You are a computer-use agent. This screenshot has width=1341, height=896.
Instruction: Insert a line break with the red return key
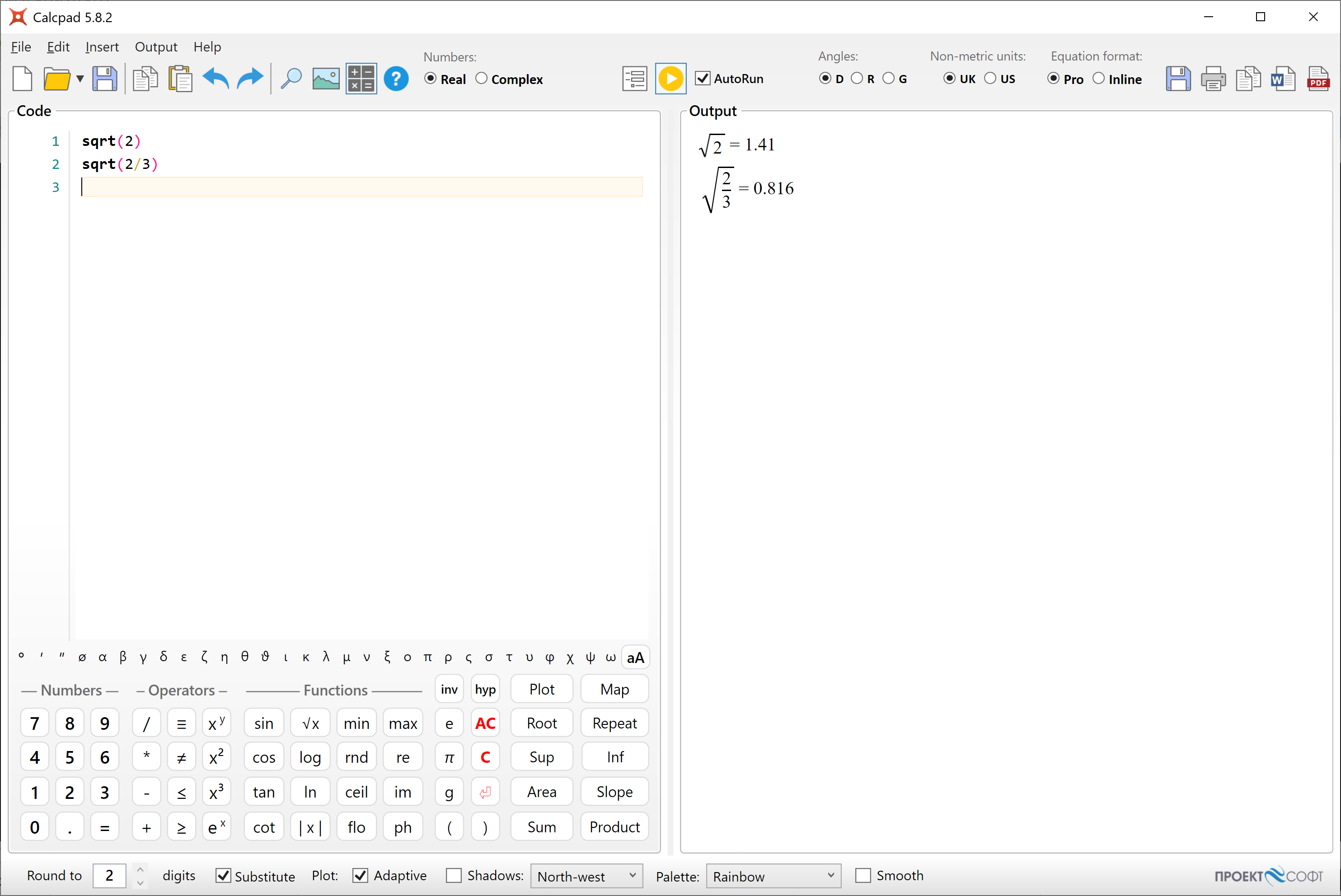tap(485, 792)
